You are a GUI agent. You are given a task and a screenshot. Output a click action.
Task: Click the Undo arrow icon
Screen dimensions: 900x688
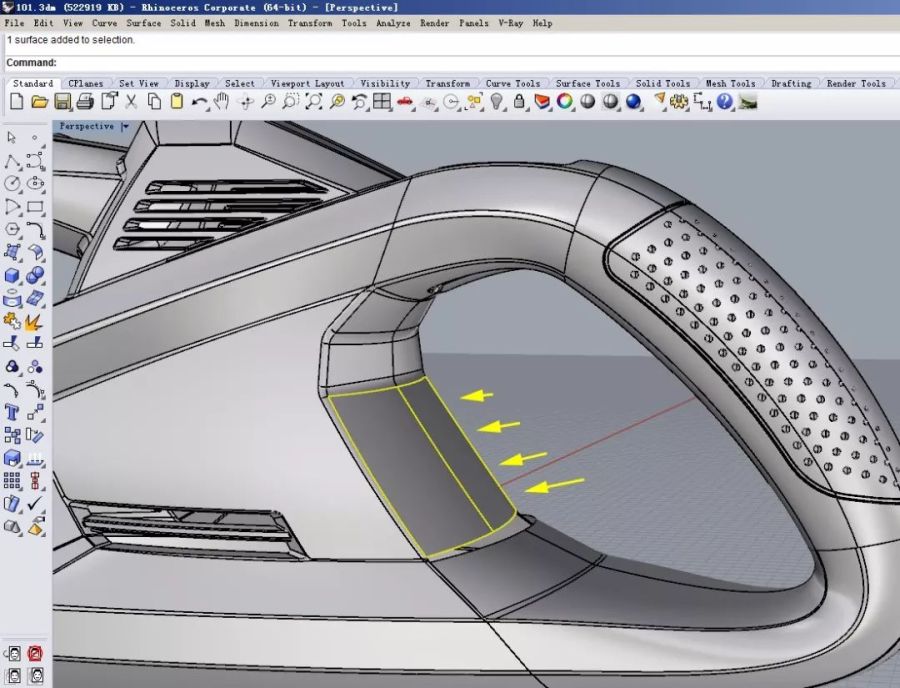tap(200, 101)
